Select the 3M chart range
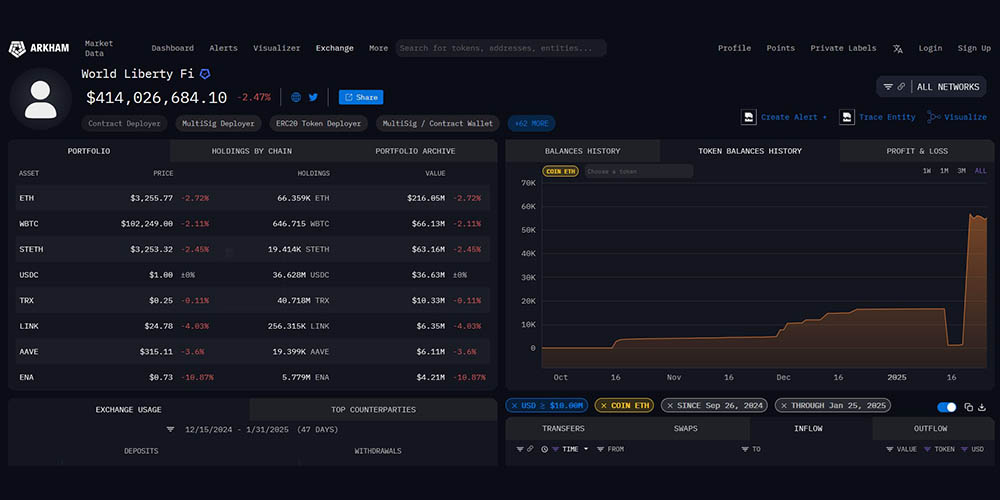The image size is (1000, 500). click(x=961, y=171)
